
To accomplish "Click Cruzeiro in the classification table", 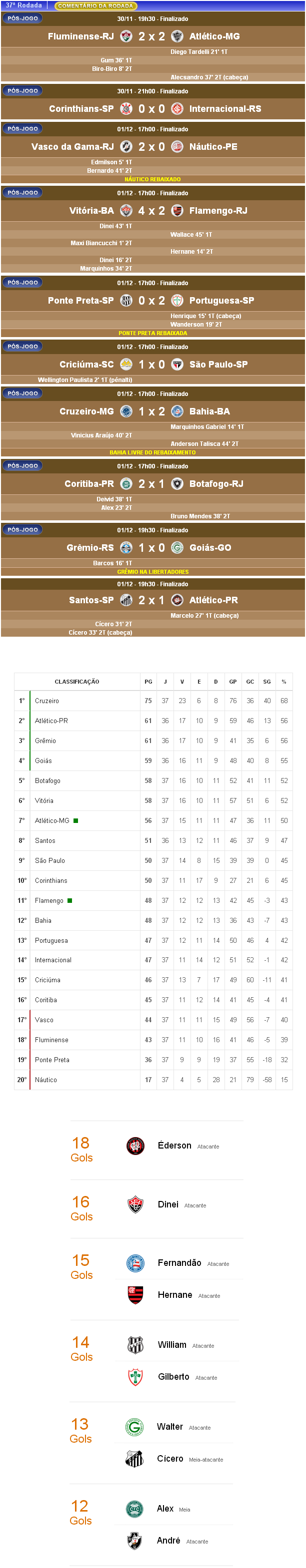I will point(47,701).
